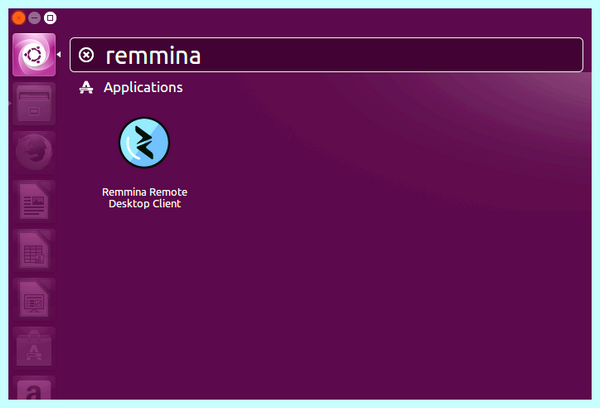Open LibreOffice Calc in the launcher
The width and height of the screenshot is (600, 408).
[34, 250]
